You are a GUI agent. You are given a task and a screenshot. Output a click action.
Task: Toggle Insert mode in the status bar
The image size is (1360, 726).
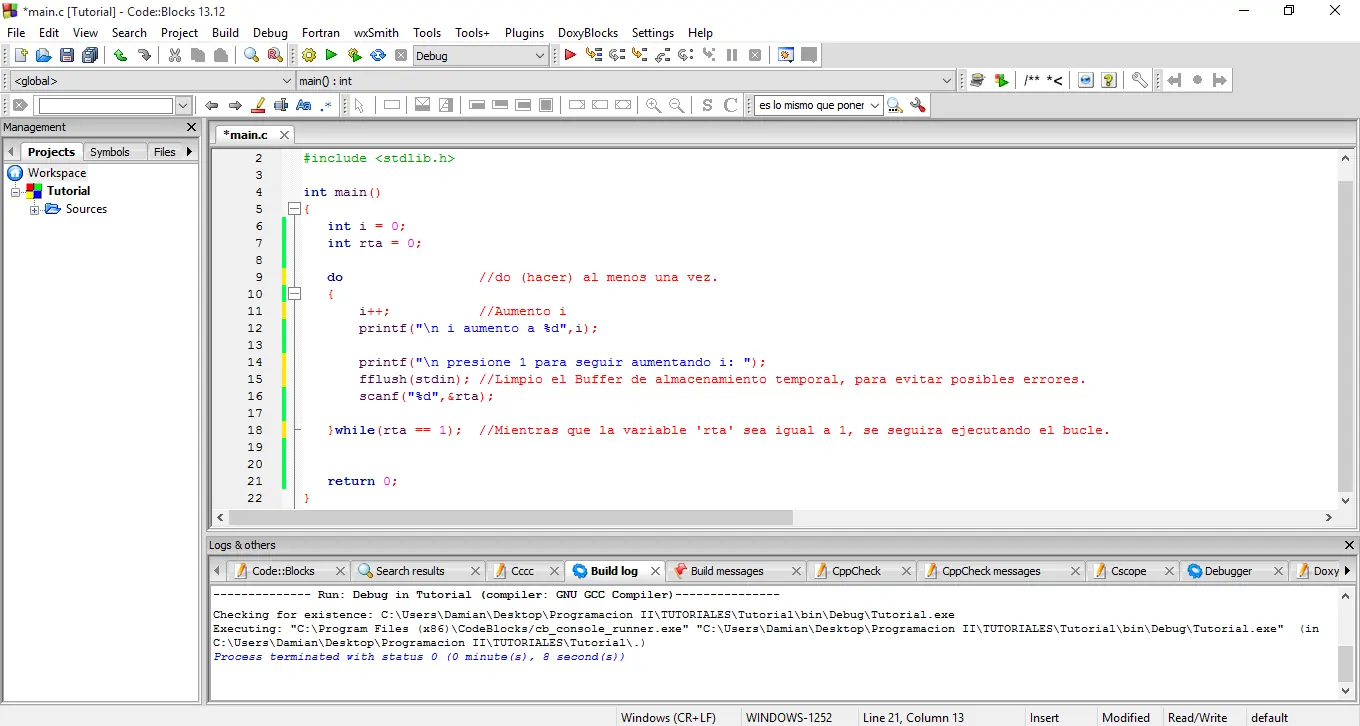[x=1043, y=717]
